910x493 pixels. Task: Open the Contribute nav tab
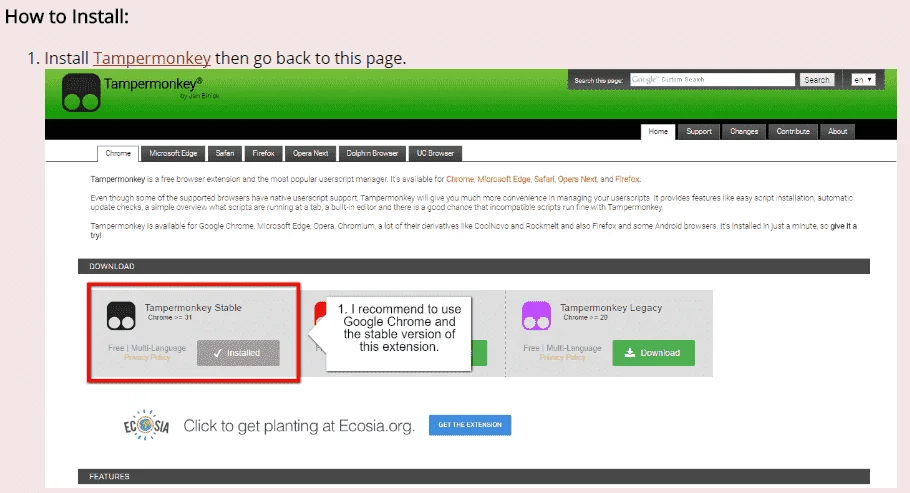[x=793, y=132]
